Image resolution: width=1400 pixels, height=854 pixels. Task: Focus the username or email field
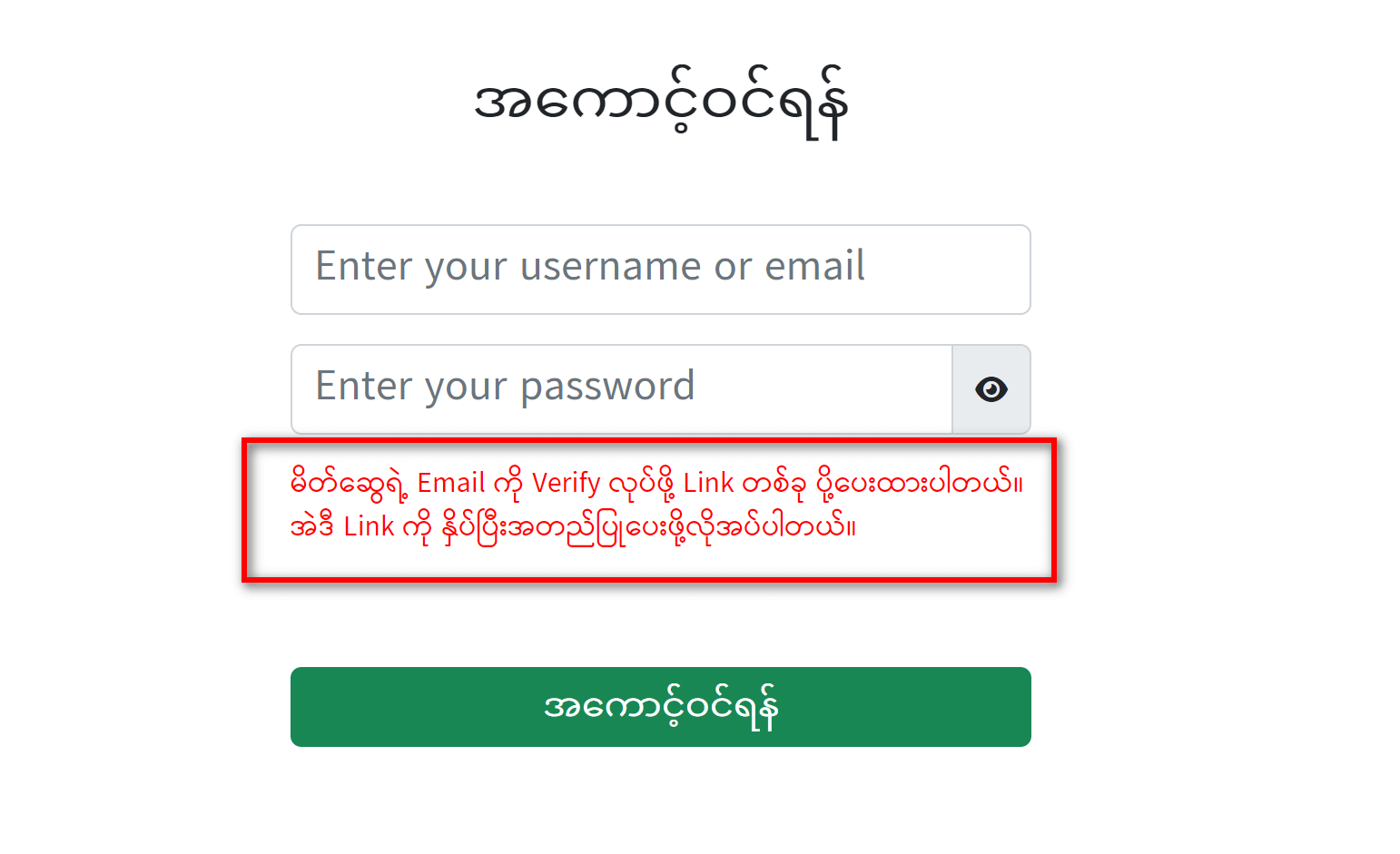(661, 270)
